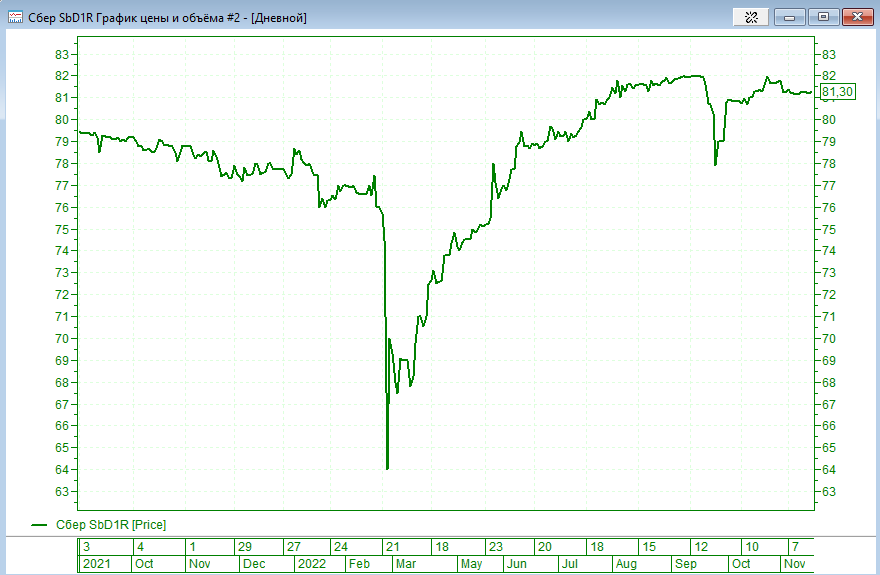Select the Сбер SbD1R [Price] legend label

click(111, 524)
